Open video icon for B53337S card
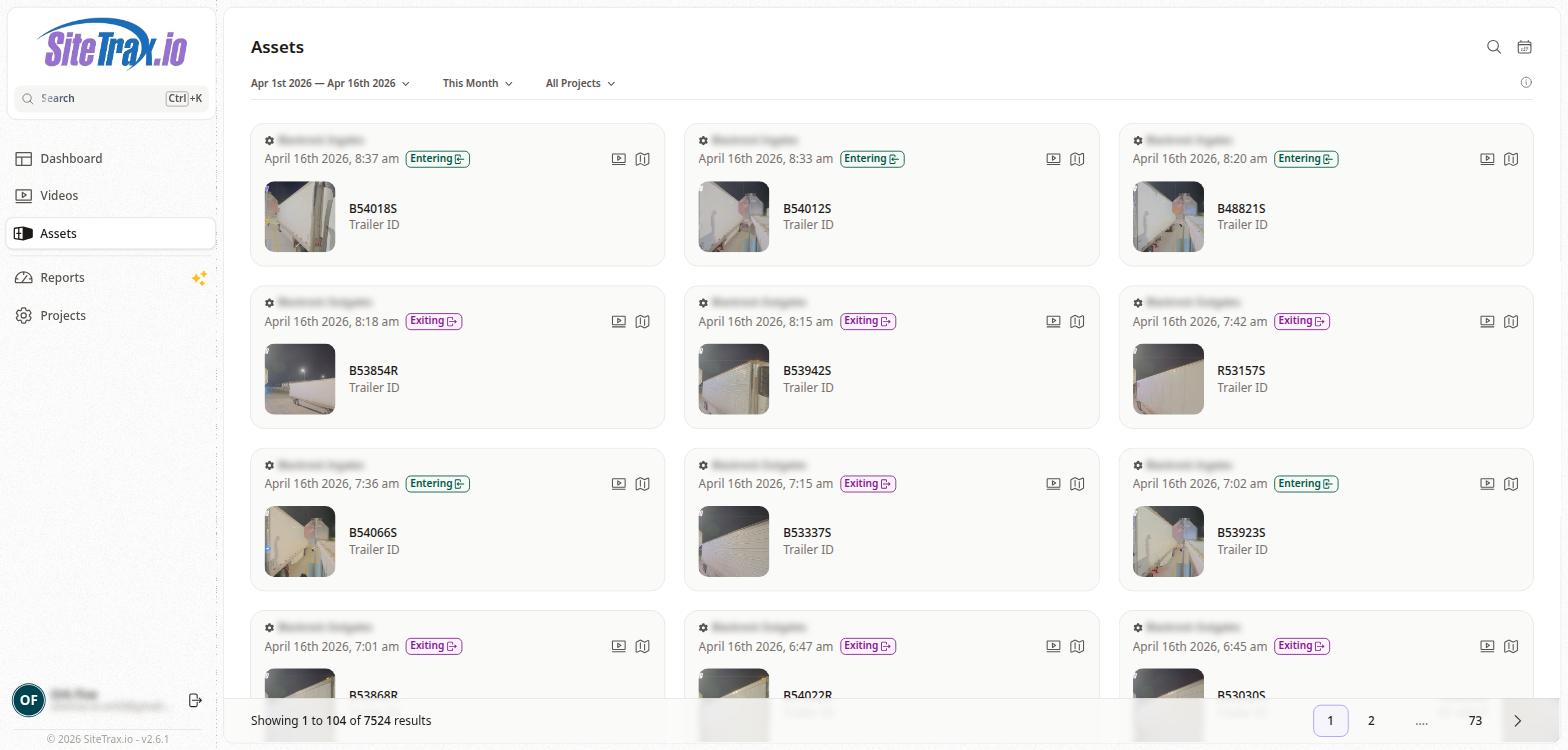 (x=1053, y=484)
